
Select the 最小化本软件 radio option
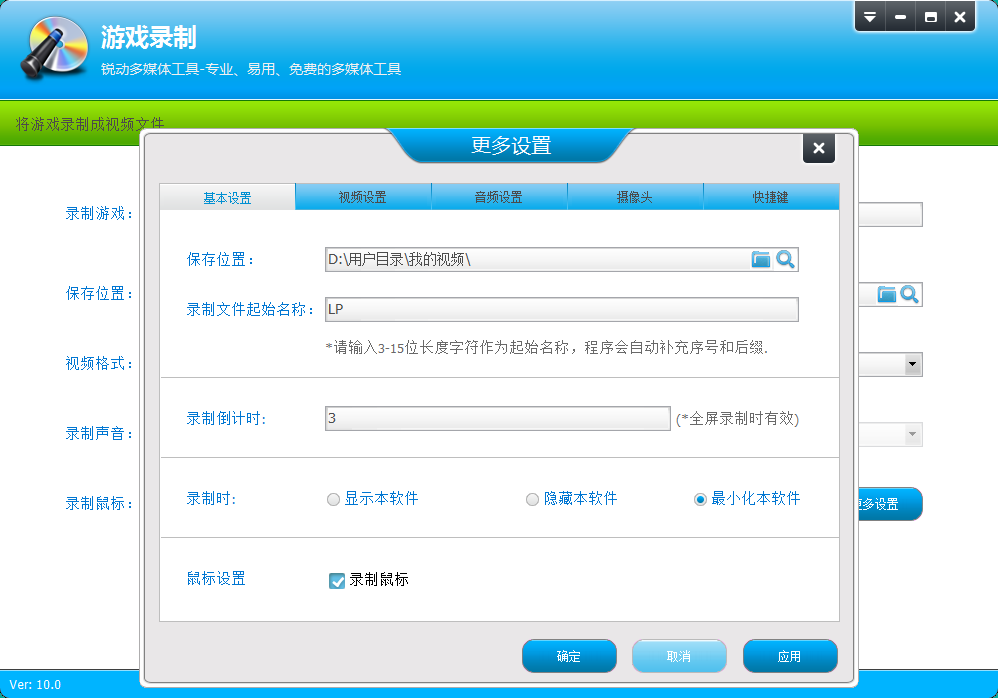point(700,499)
